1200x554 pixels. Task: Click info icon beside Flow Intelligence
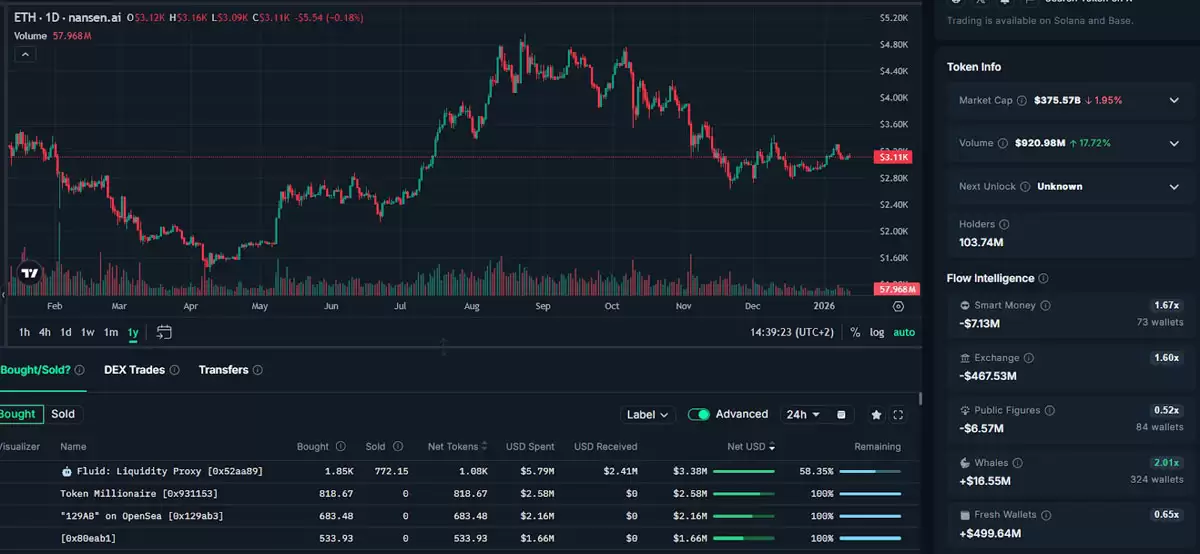click(x=1043, y=279)
